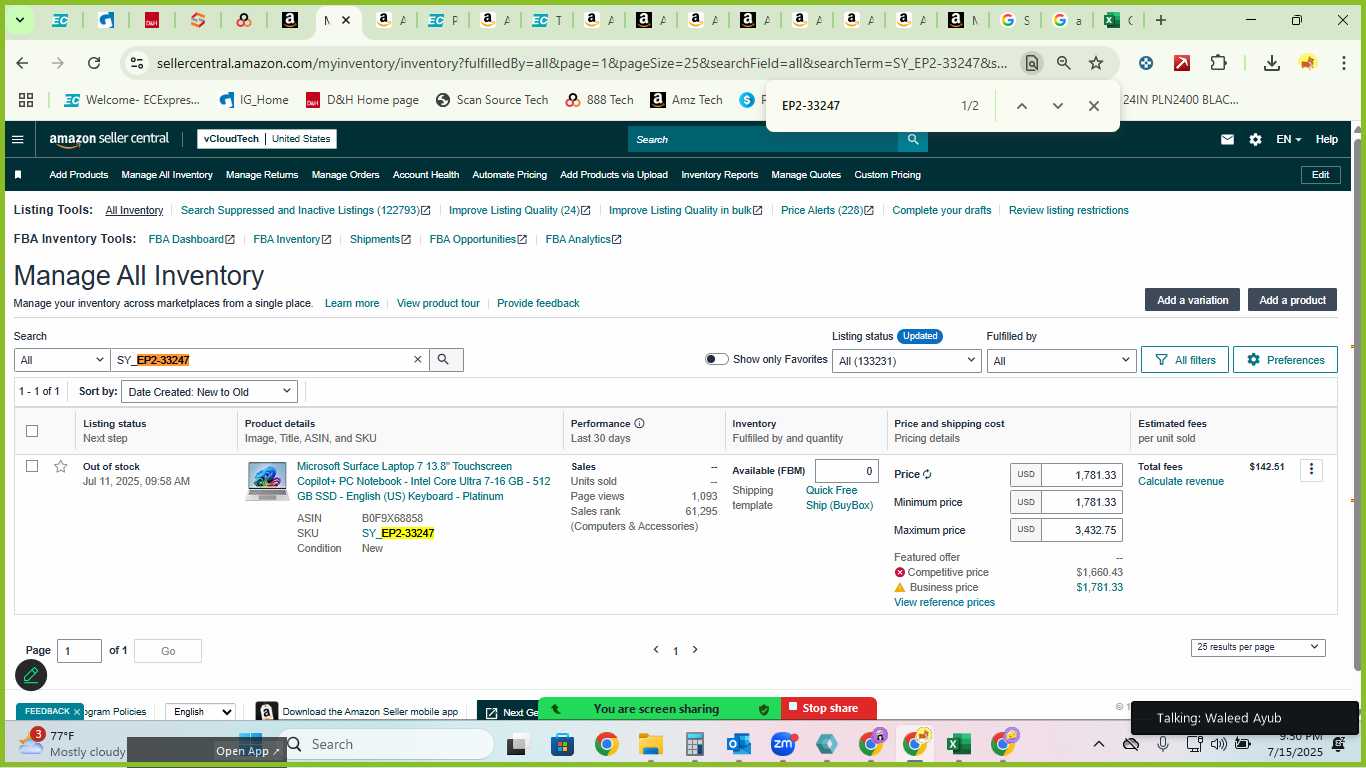The width and height of the screenshot is (1366, 768).
Task: Open the search field All dropdown
Action: 61,360
